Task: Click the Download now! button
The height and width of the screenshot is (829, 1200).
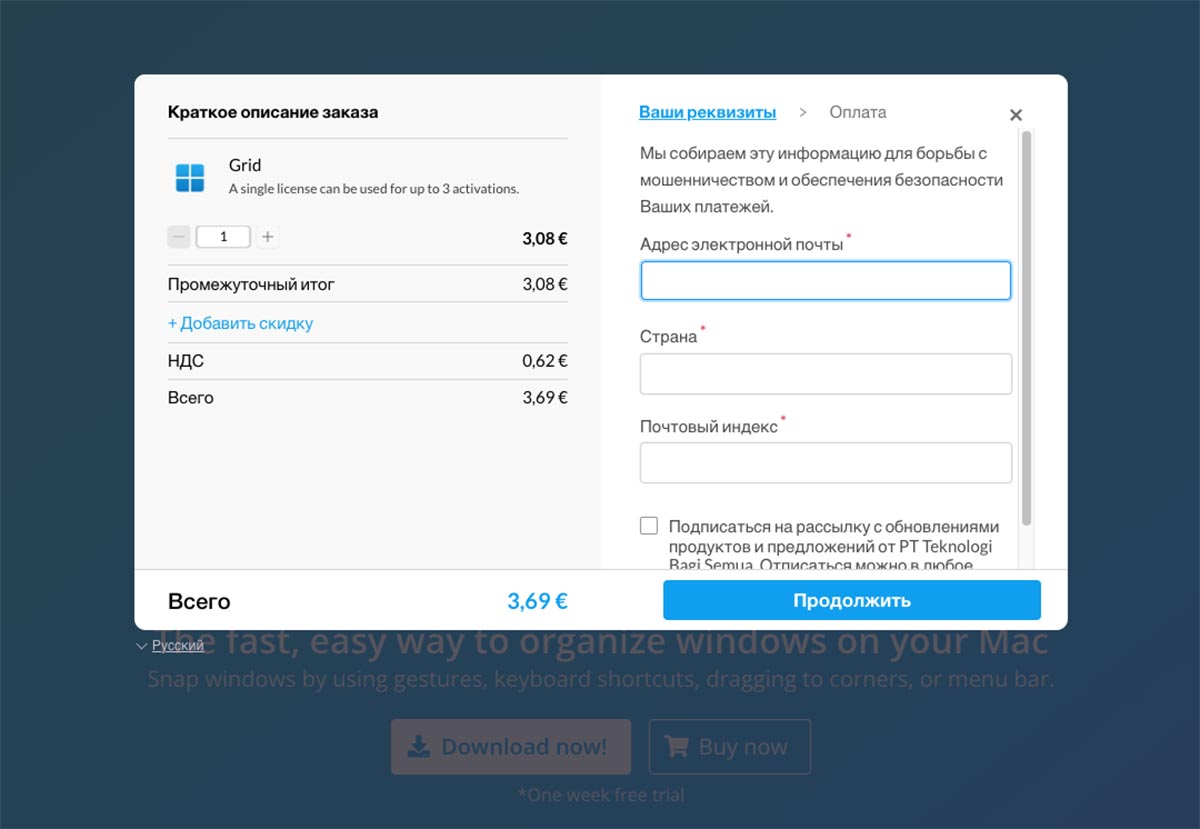Action: point(510,747)
